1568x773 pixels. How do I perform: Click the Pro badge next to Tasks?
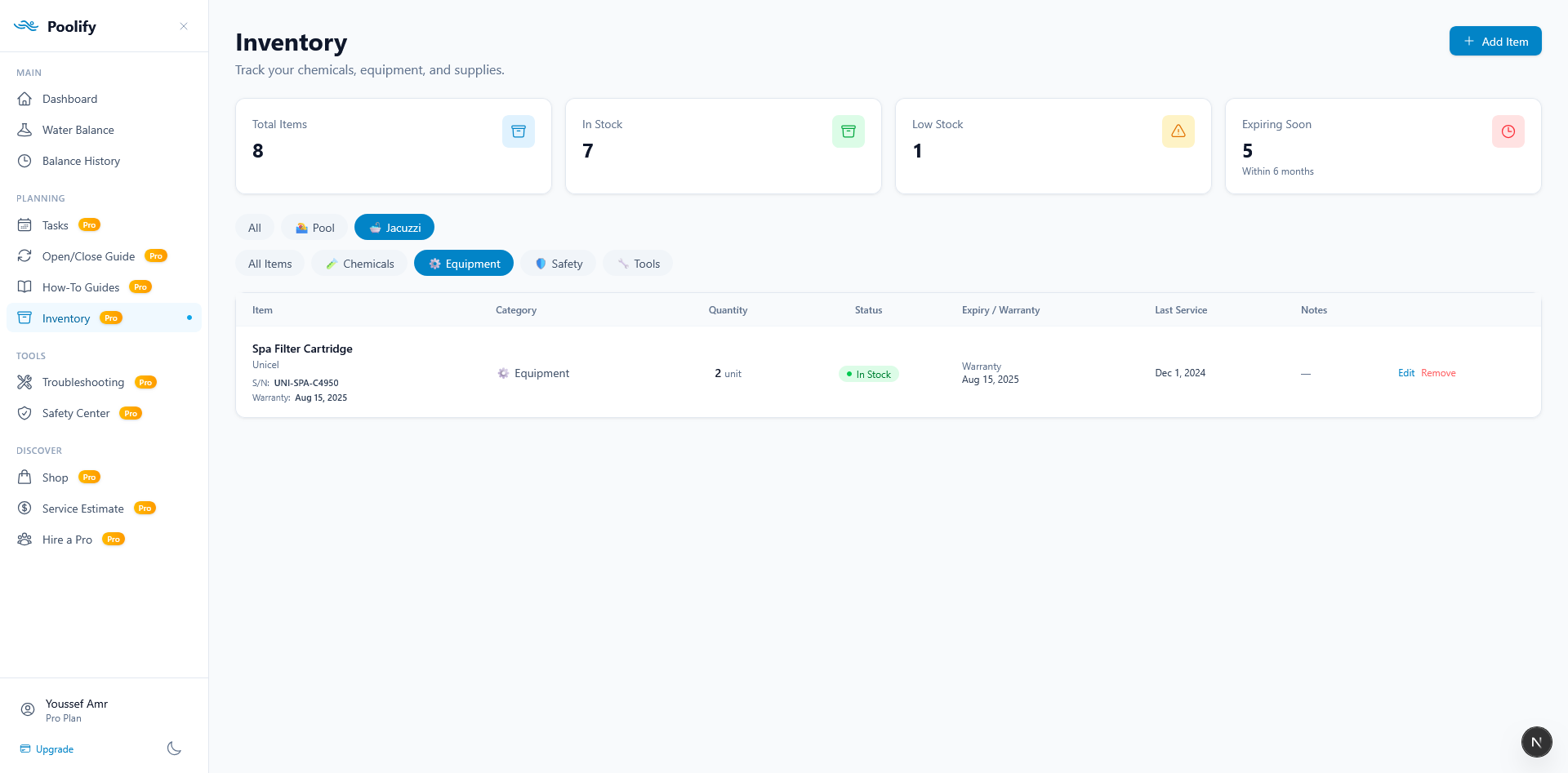click(x=89, y=225)
